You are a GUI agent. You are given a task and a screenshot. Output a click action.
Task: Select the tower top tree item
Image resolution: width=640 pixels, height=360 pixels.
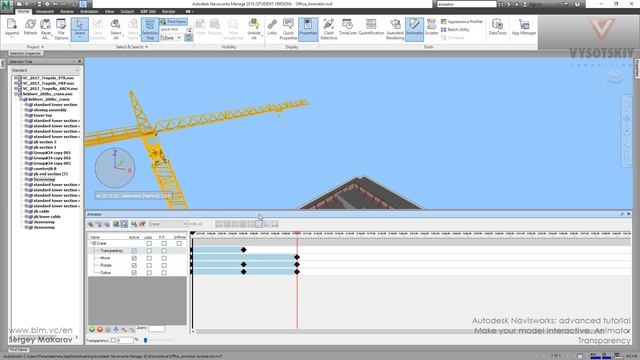pos(43,115)
